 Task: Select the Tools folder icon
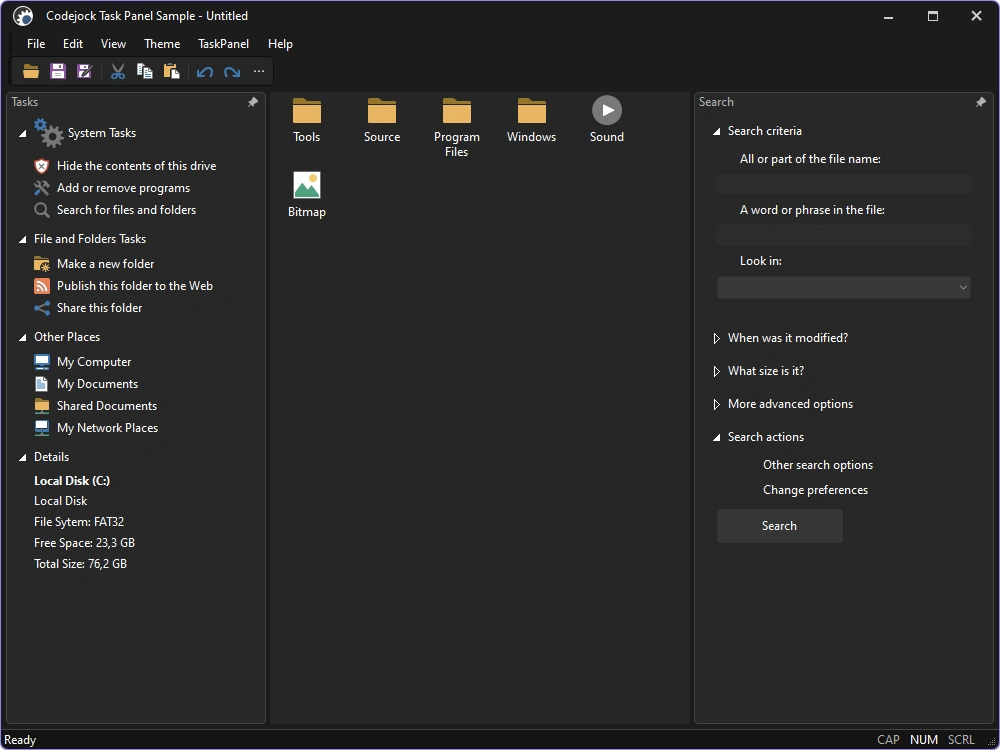click(307, 110)
